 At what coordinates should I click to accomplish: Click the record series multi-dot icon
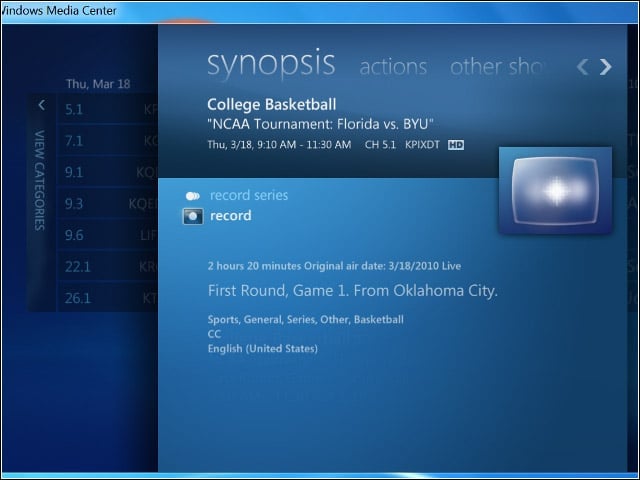[x=193, y=196]
